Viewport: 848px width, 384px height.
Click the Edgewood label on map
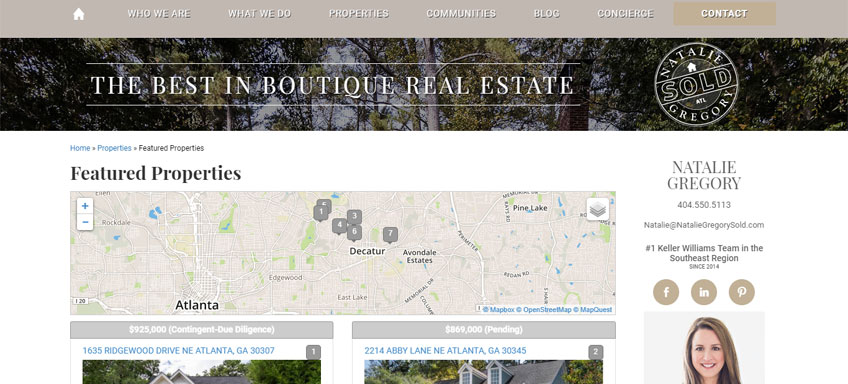[x=286, y=277]
